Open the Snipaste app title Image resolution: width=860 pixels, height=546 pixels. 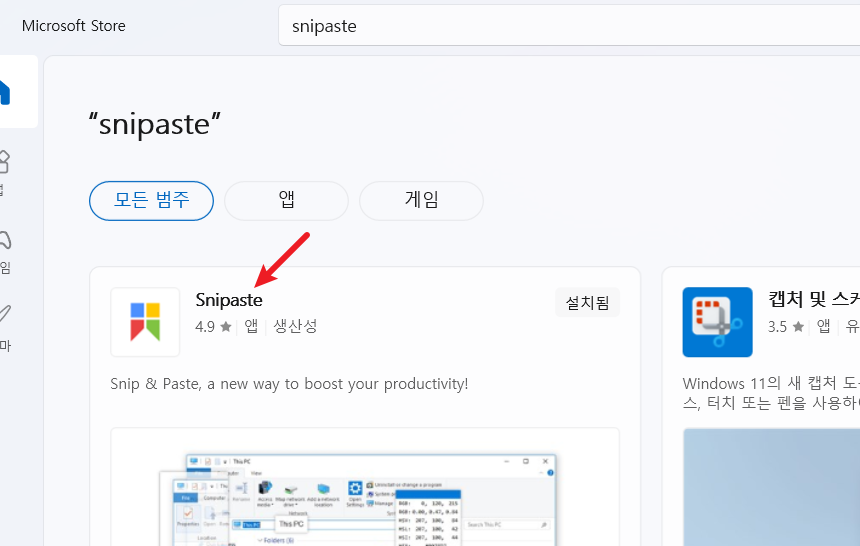click(229, 300)
